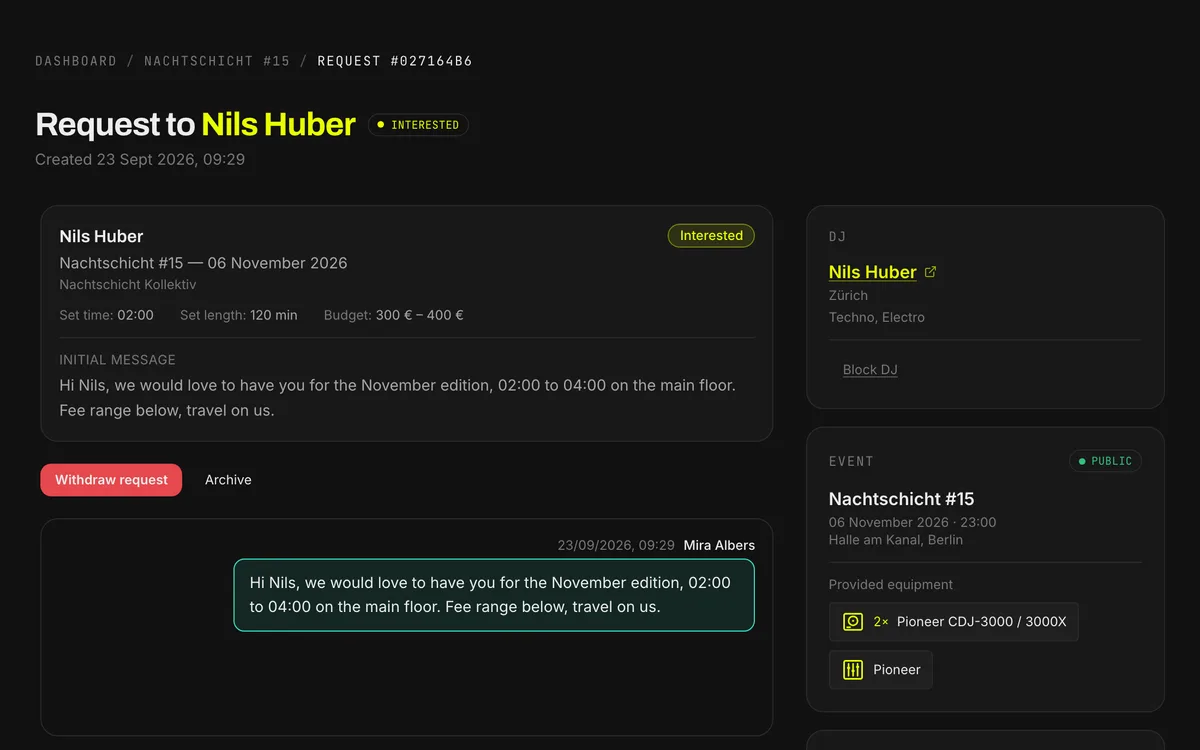Click sender name Mira Albers
The height and width of the screenshot is (750, 1200).
click(719, 545)
